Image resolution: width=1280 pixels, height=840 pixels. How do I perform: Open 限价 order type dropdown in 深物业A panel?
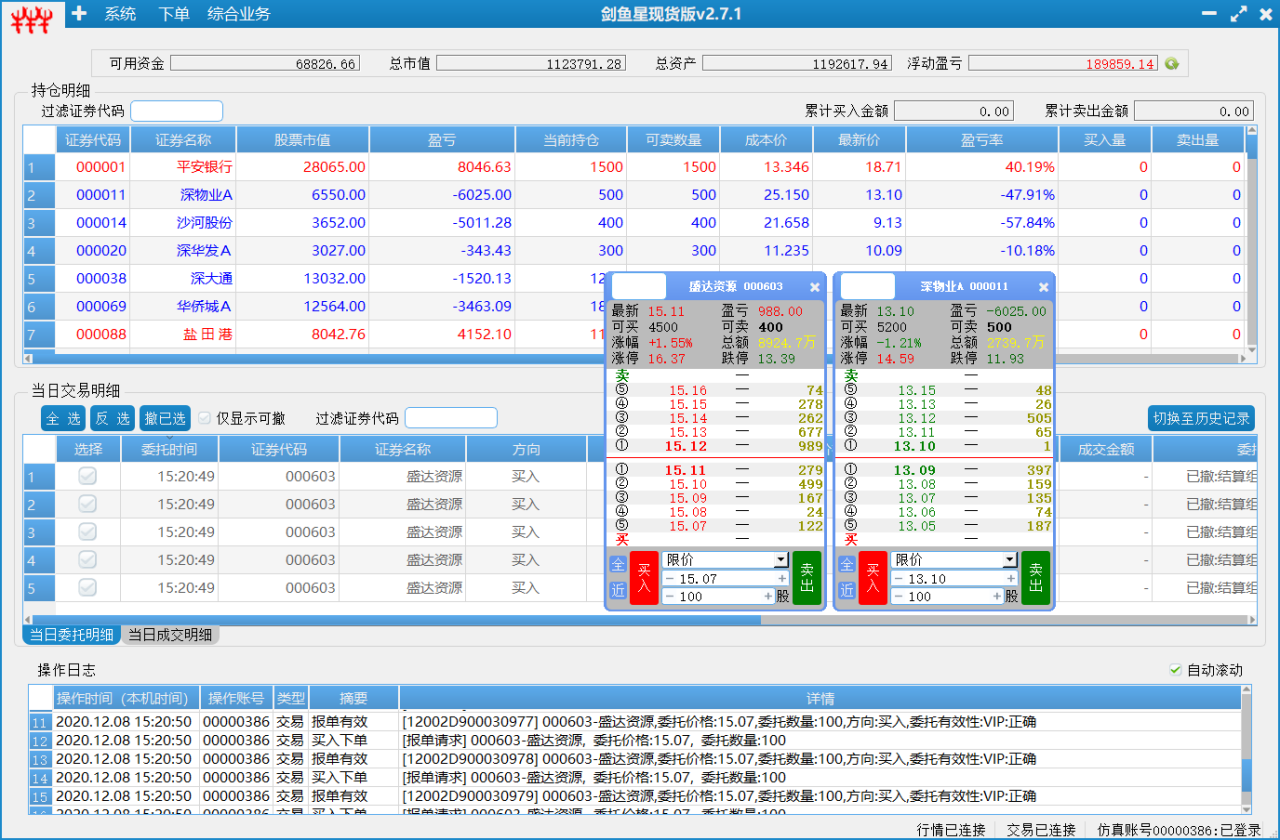[1009, 560]
